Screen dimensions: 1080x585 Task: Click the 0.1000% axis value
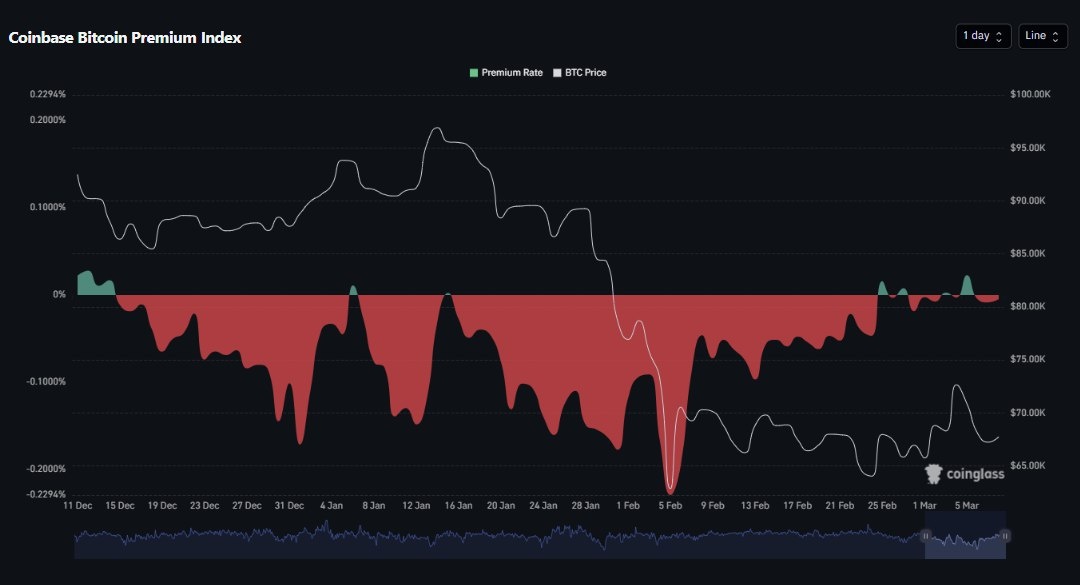(48, 207)
